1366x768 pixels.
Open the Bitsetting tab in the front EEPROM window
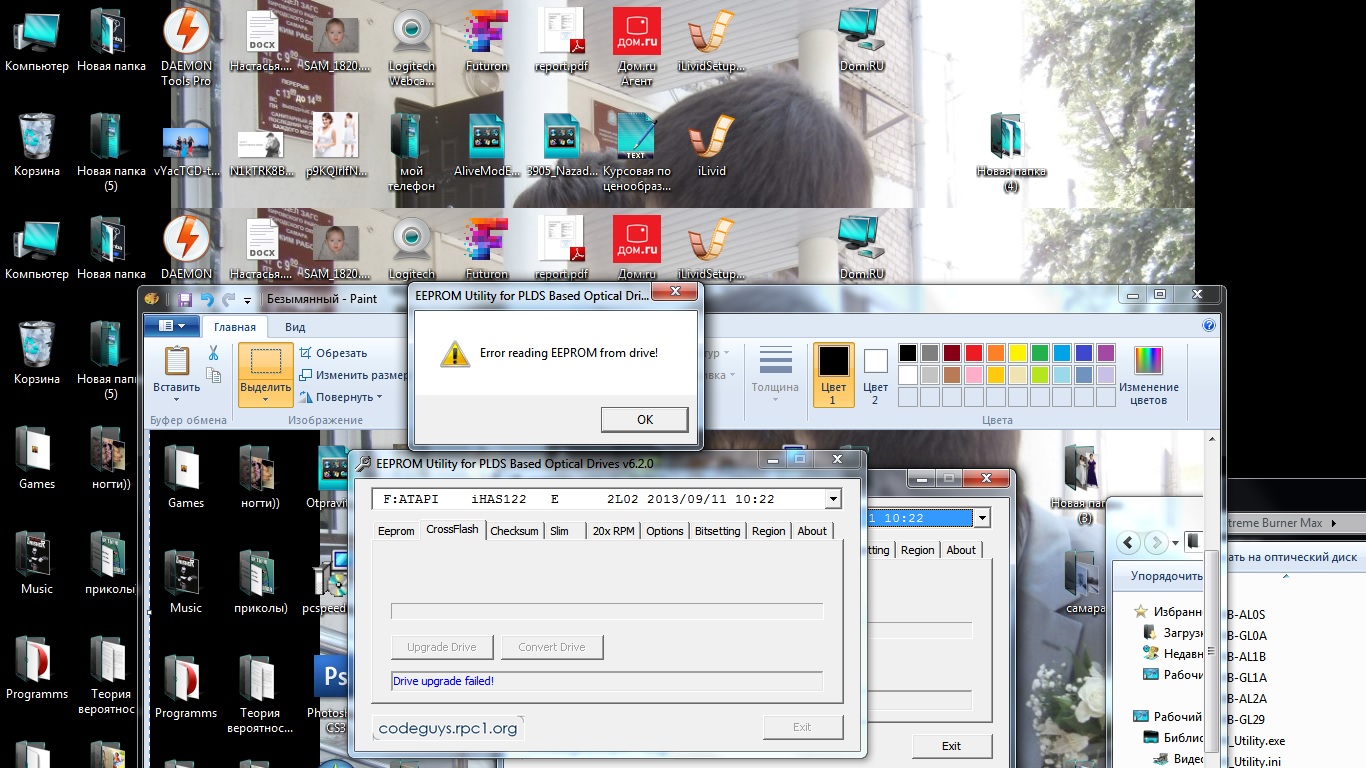point(717,531)
